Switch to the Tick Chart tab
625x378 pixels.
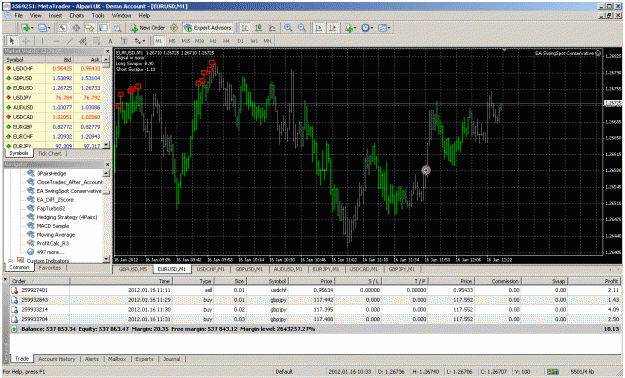coord(49,154)
